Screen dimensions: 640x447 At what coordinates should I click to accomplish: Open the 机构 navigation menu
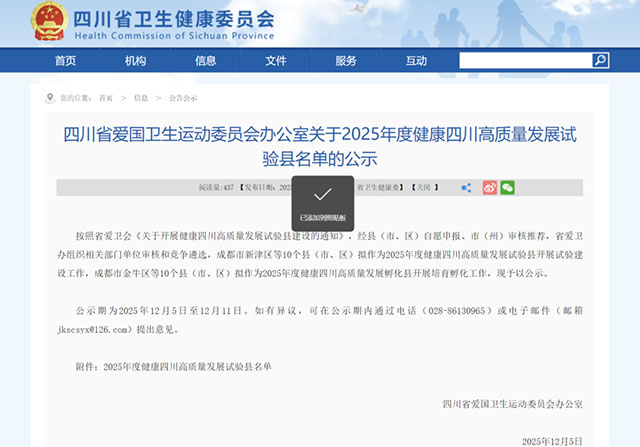135,61
